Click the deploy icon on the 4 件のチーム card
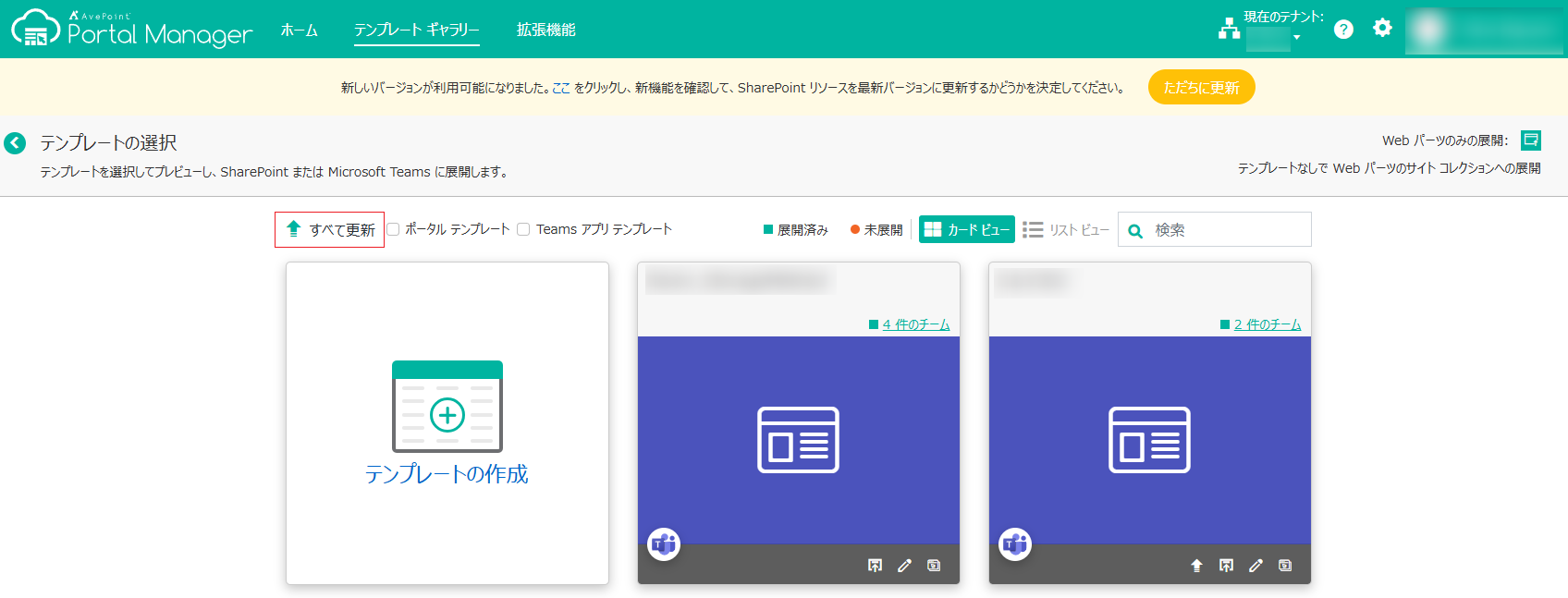 click(875, 566)
